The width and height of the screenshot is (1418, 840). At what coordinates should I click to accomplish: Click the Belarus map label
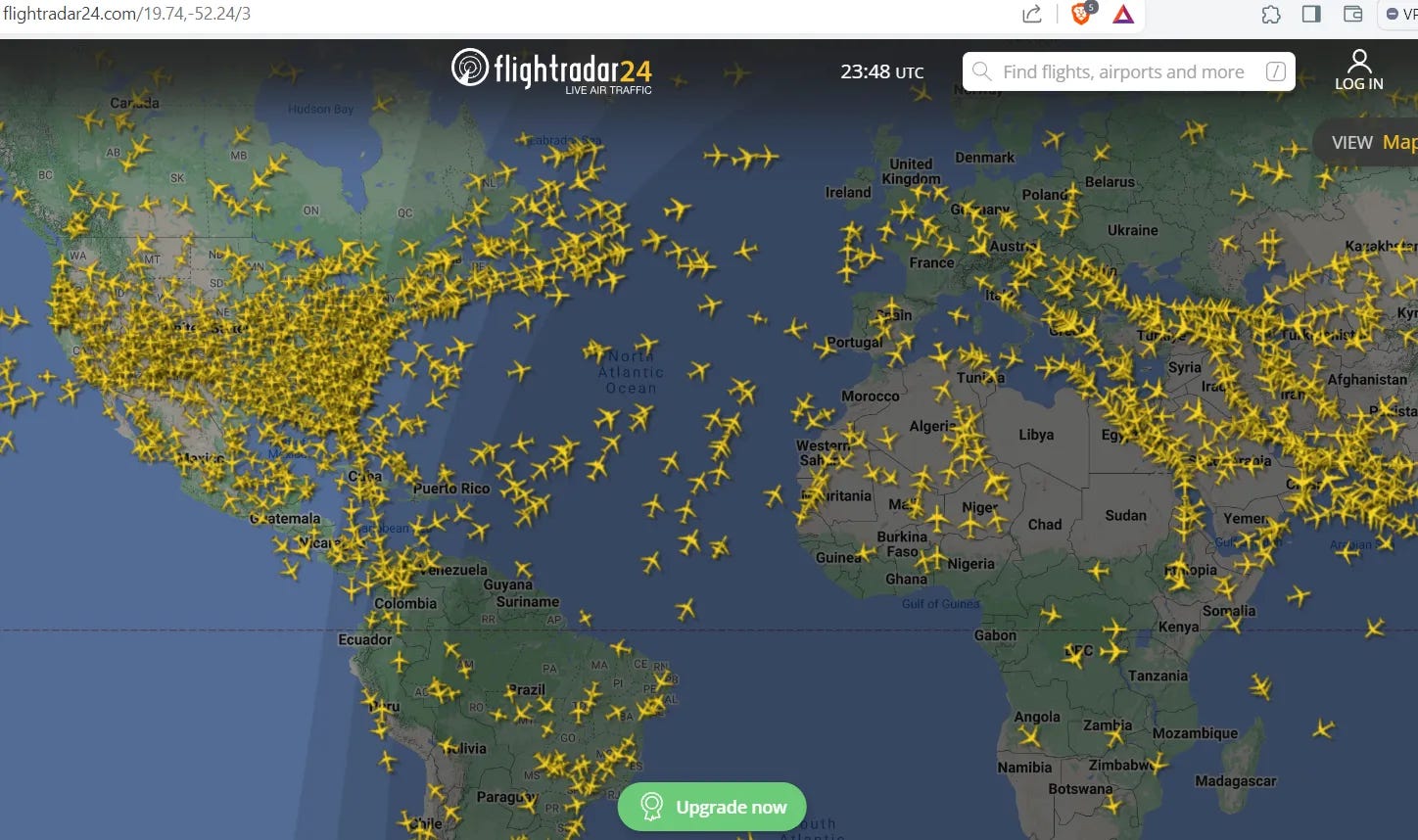click(1110, 182)
